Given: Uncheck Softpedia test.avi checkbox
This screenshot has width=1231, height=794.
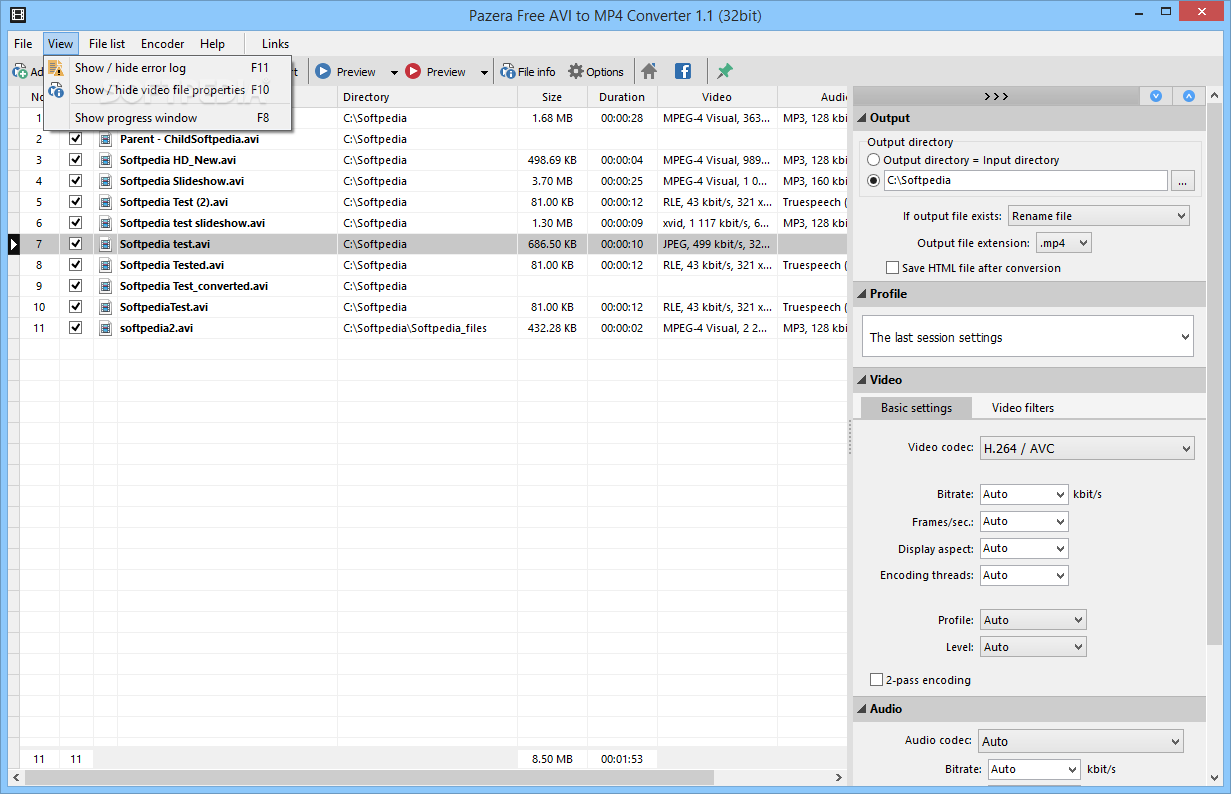Looking at the screenshot, I should 75,244.
